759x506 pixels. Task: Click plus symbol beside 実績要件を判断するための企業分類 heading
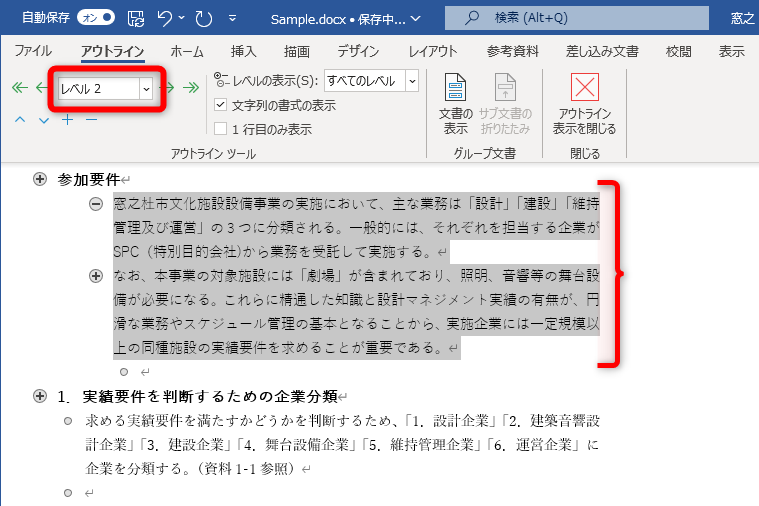click(x=40, y=396)
